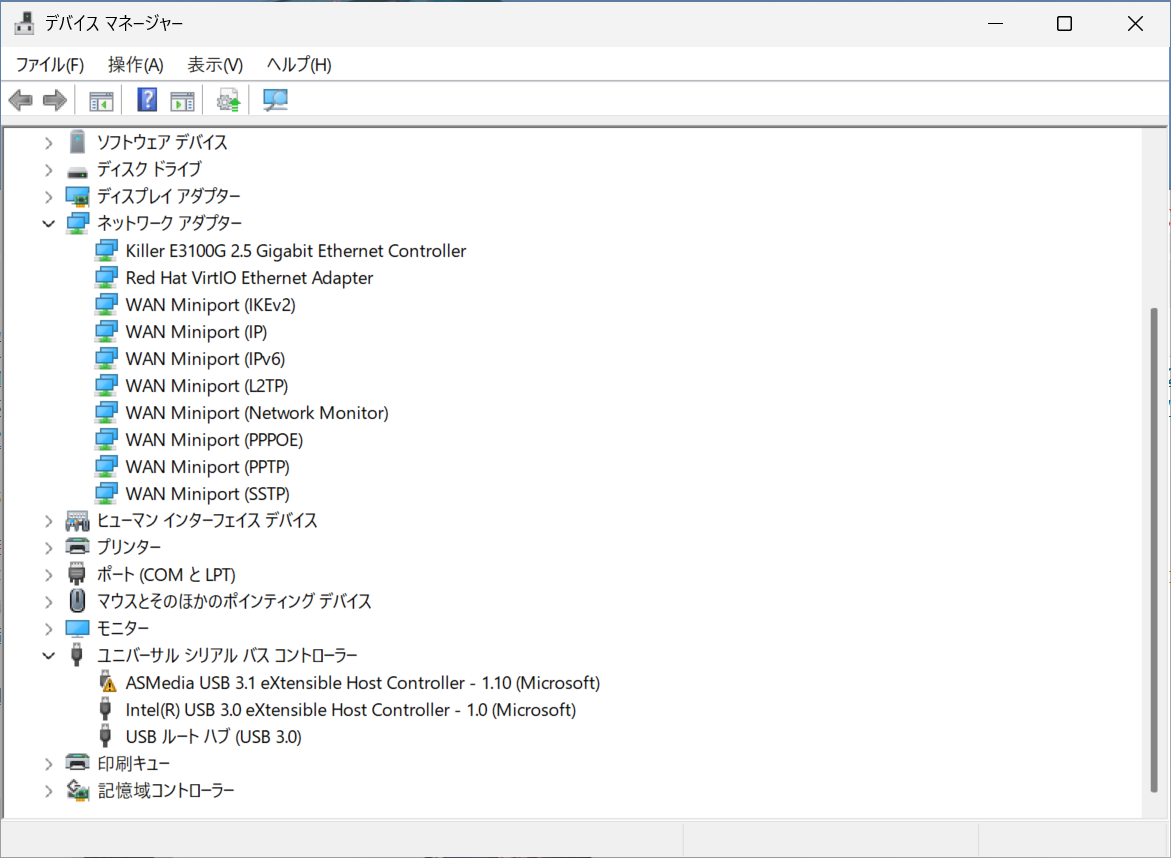1171x858 pixels.
Task: Select WAN Miniport (L2TP)
Action: click(x=207, y=385)
